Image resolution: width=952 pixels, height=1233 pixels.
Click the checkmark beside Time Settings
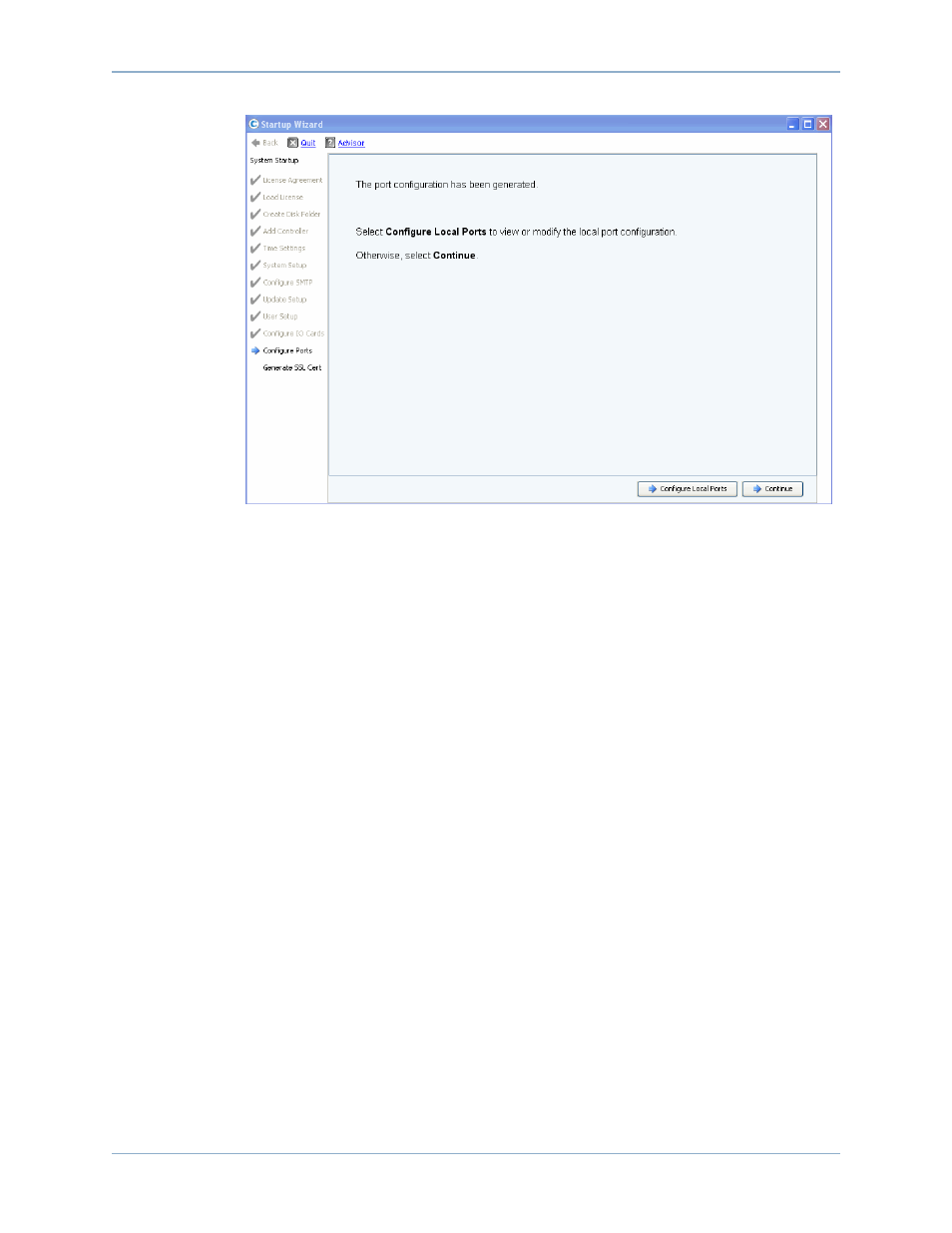click(x=255, y=248)
